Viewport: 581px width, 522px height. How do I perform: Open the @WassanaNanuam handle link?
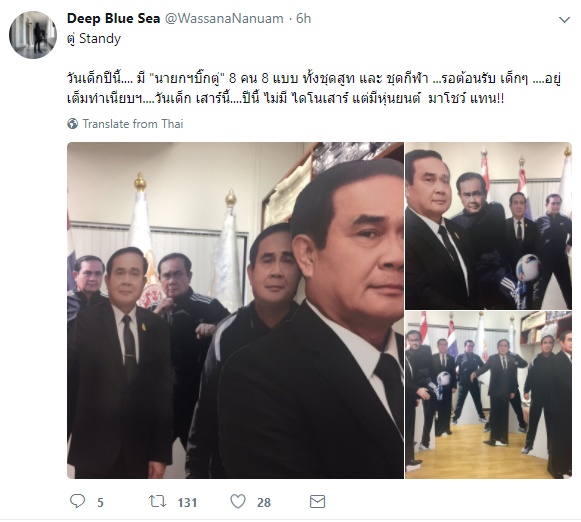(224, 19)
